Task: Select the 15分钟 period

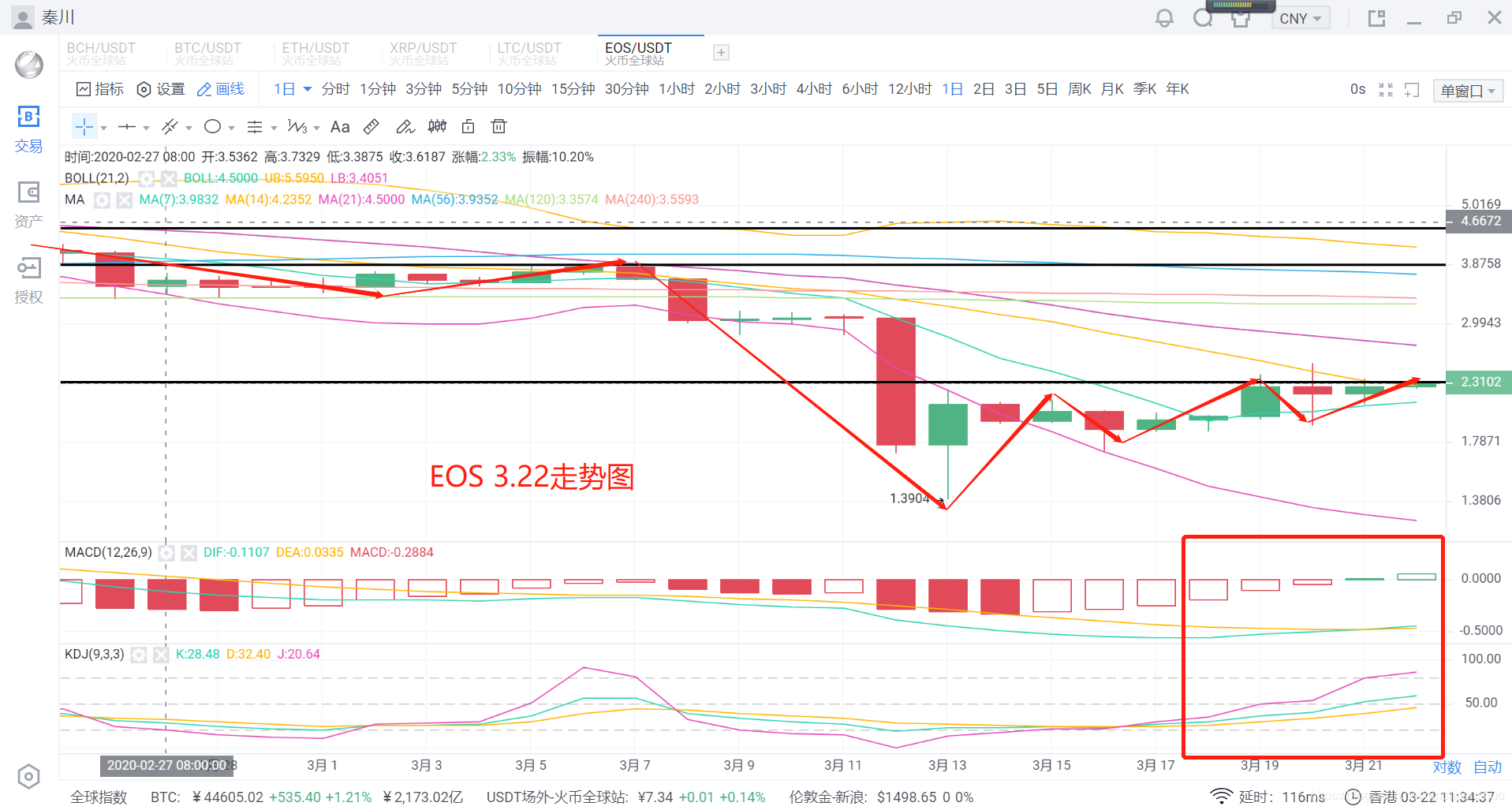Action: pos(573,89)
